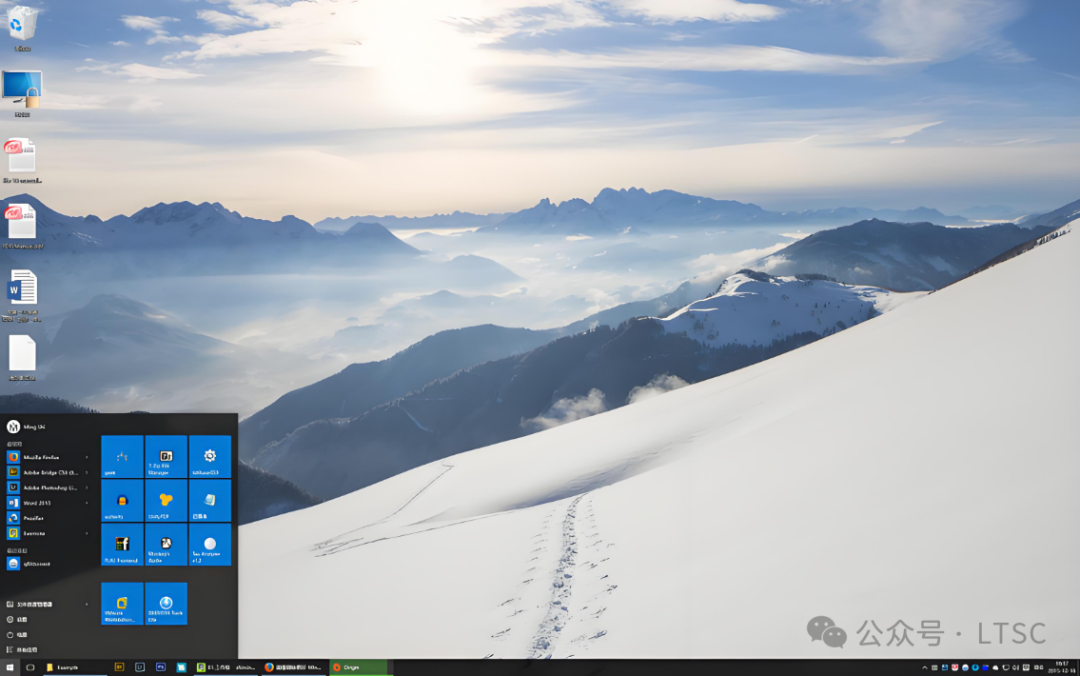The height and width of the screenshot is (676, 1080).
Task: Open the tile with the yellow blob icon
Action: coord(166,500)
